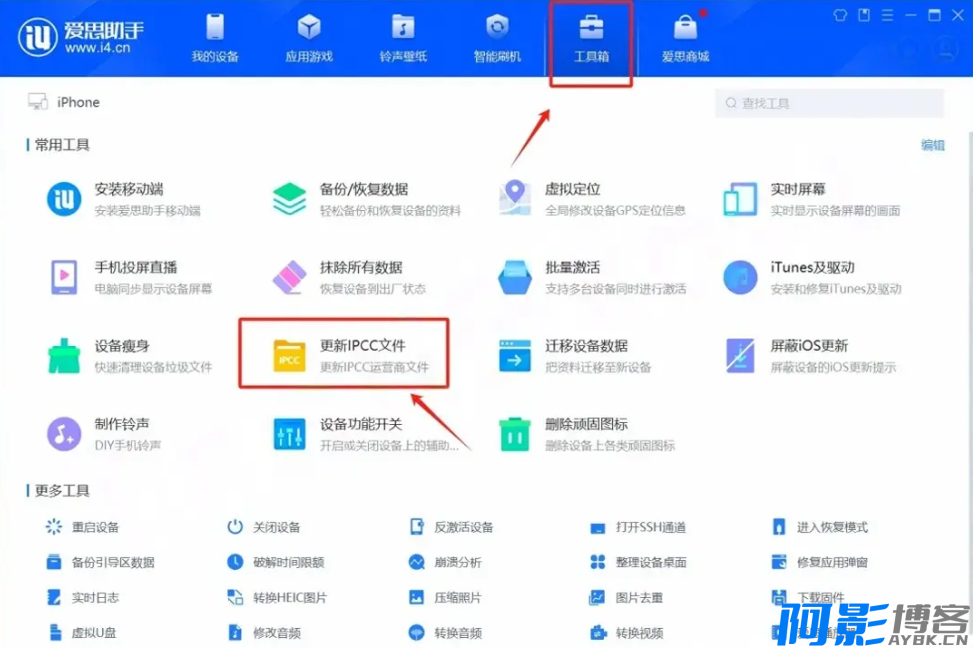The width and height of the screenshot is (973, 648).
Task: Click the skin shirt icon in title bar
Action: coord(840,15)
